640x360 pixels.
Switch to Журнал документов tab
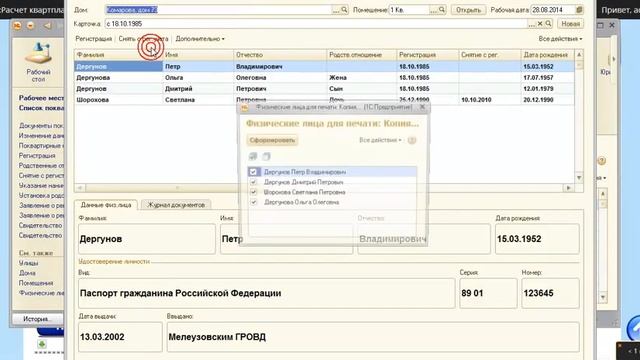tap(176, 205)
